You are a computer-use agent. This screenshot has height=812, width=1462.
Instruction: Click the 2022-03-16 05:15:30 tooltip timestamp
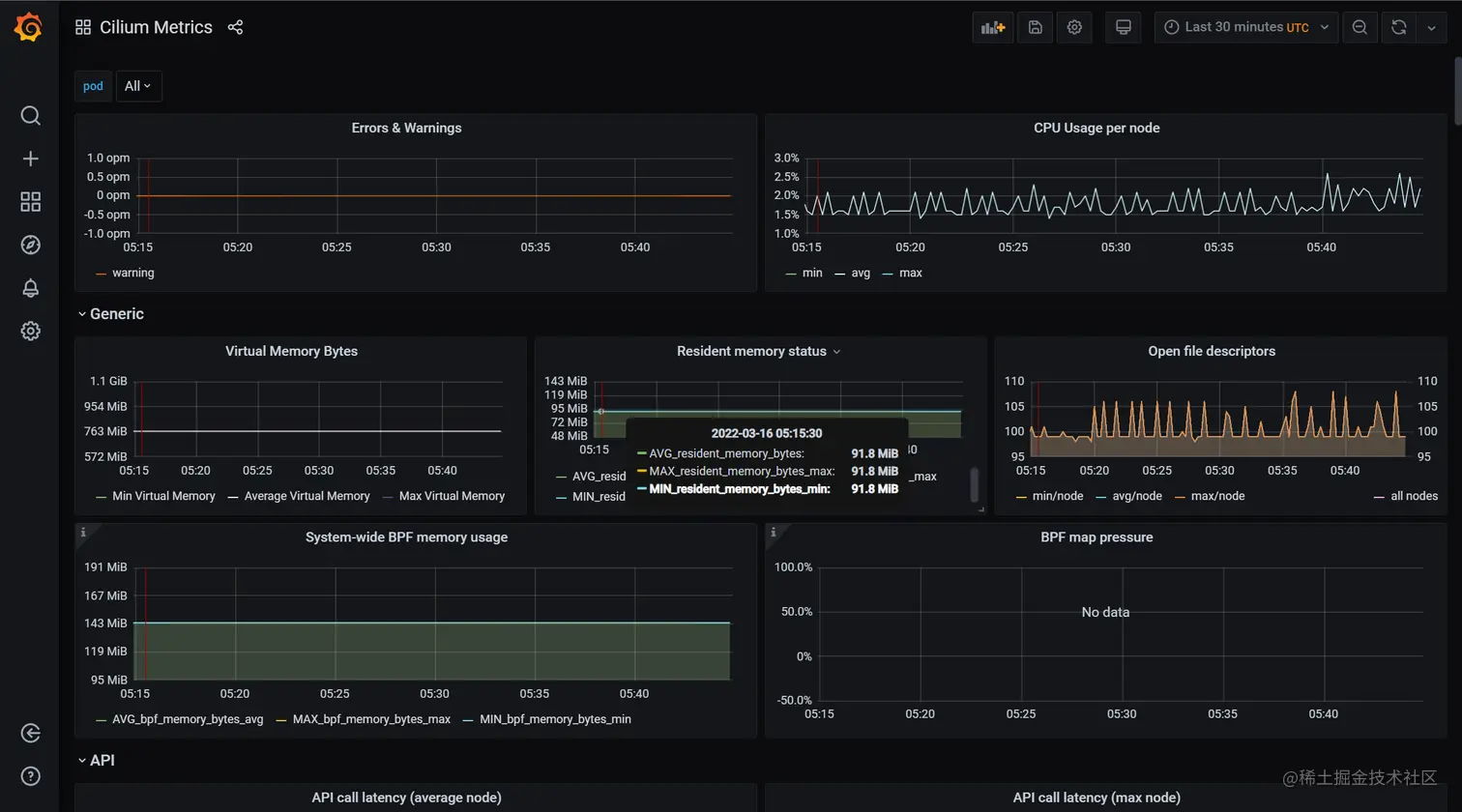pyautogui.click(x=767, y=433)
